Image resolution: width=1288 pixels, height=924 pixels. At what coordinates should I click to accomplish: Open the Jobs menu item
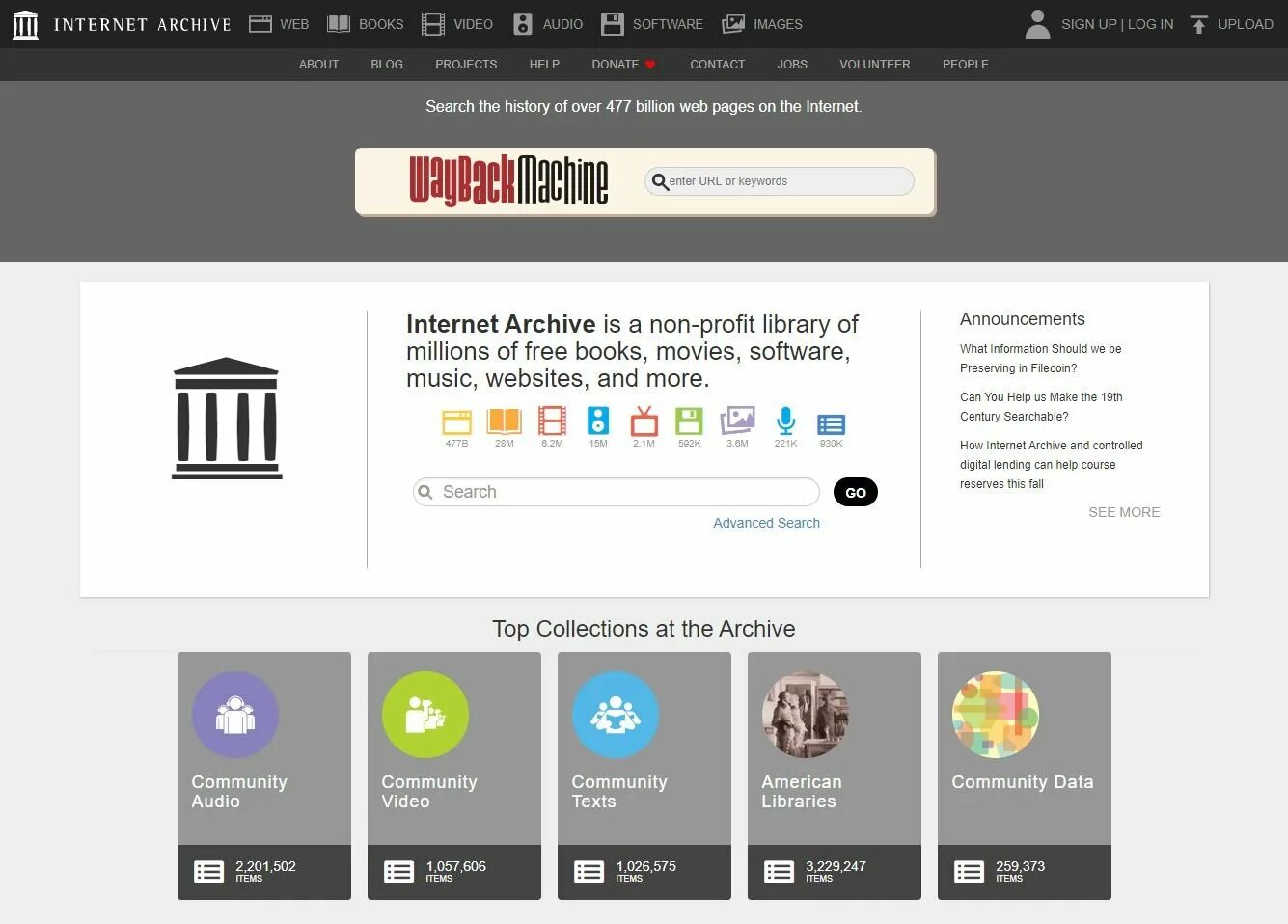pos(792,65)
